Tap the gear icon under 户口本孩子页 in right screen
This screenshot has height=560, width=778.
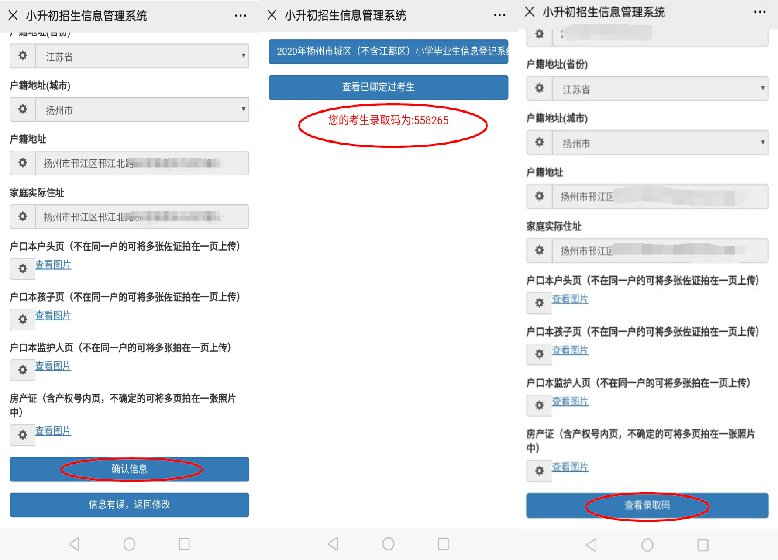(539, 352)
